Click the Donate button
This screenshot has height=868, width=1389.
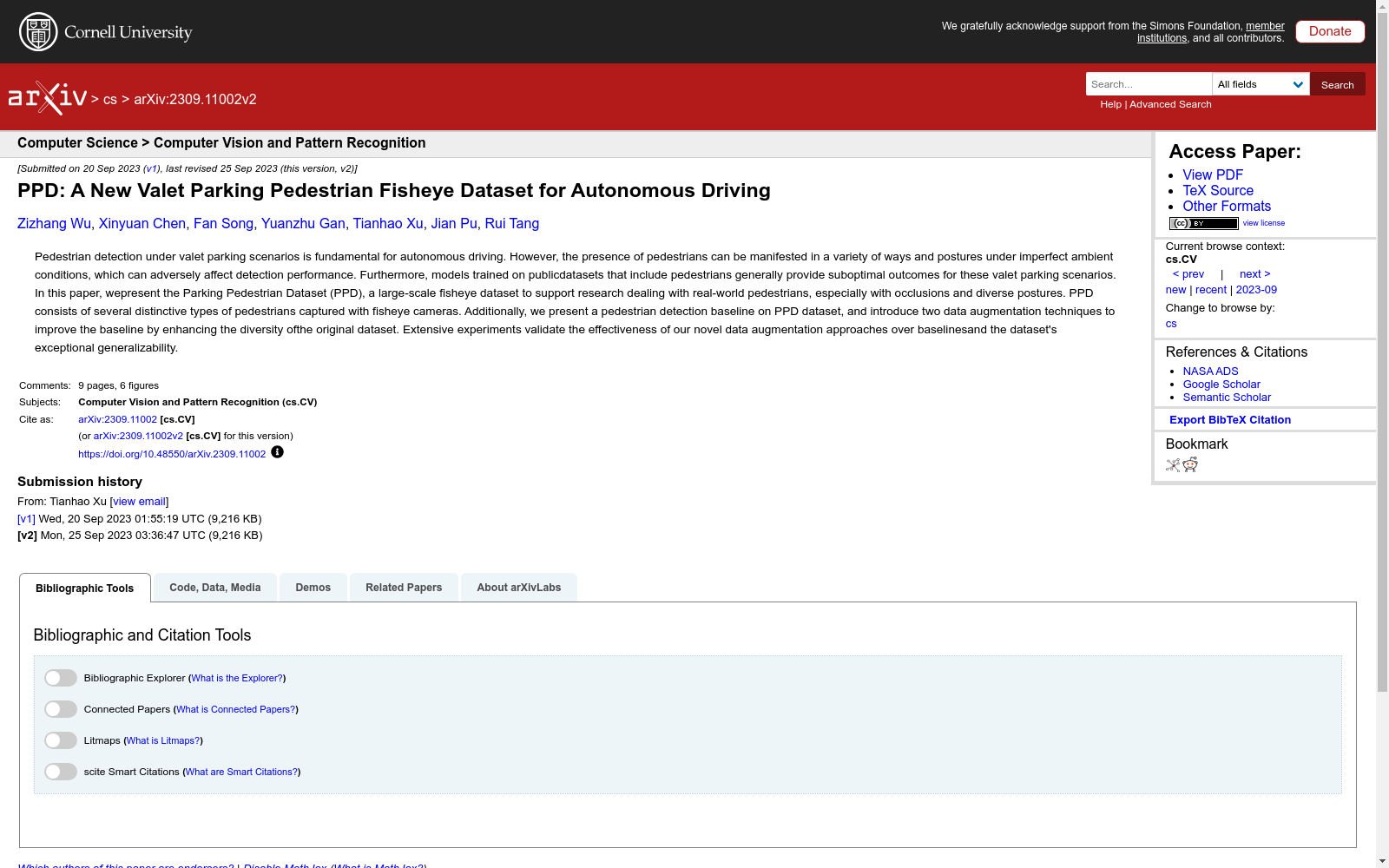(x=1330, y=31)
